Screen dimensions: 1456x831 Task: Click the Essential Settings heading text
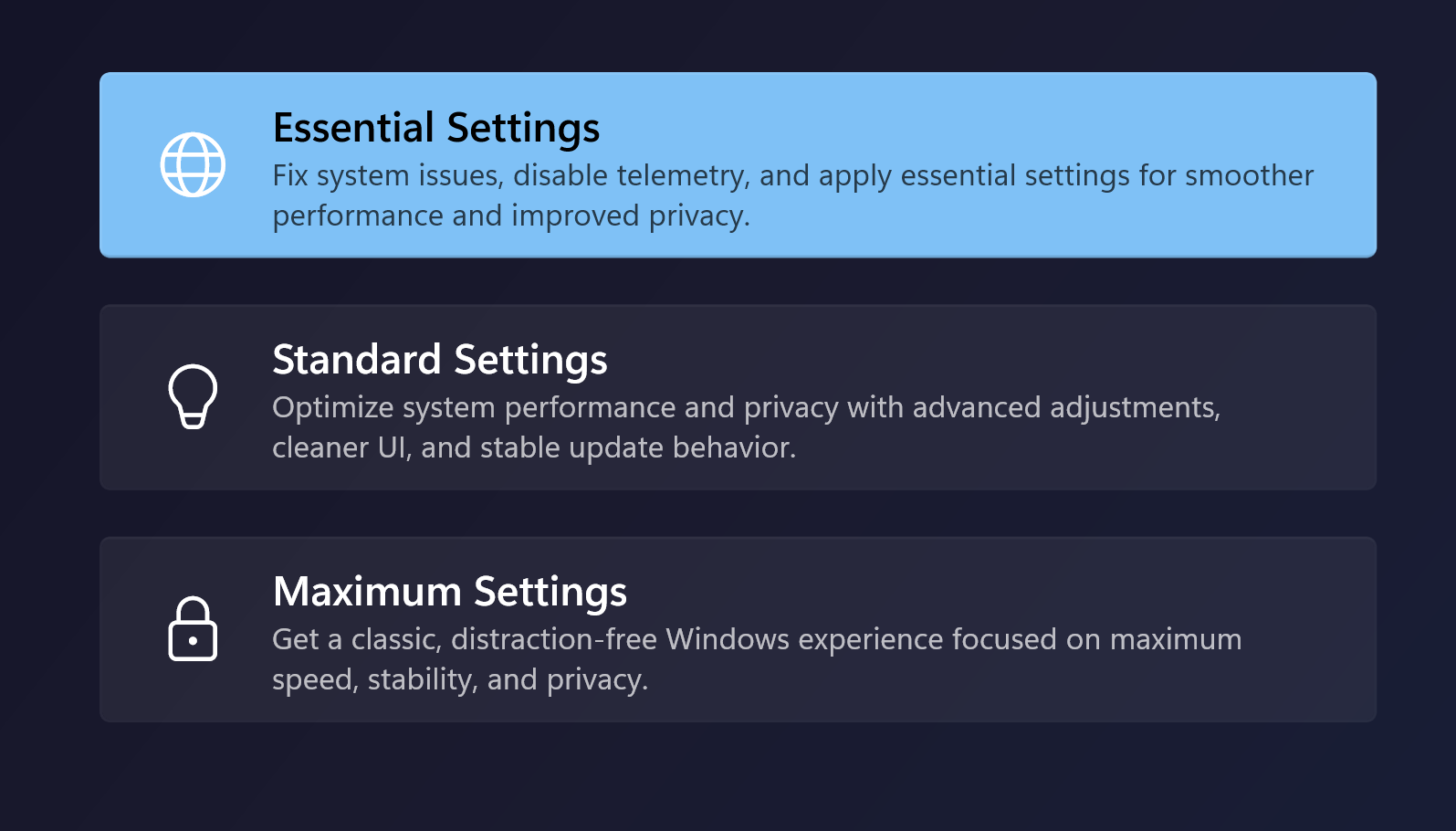point(435,128)
